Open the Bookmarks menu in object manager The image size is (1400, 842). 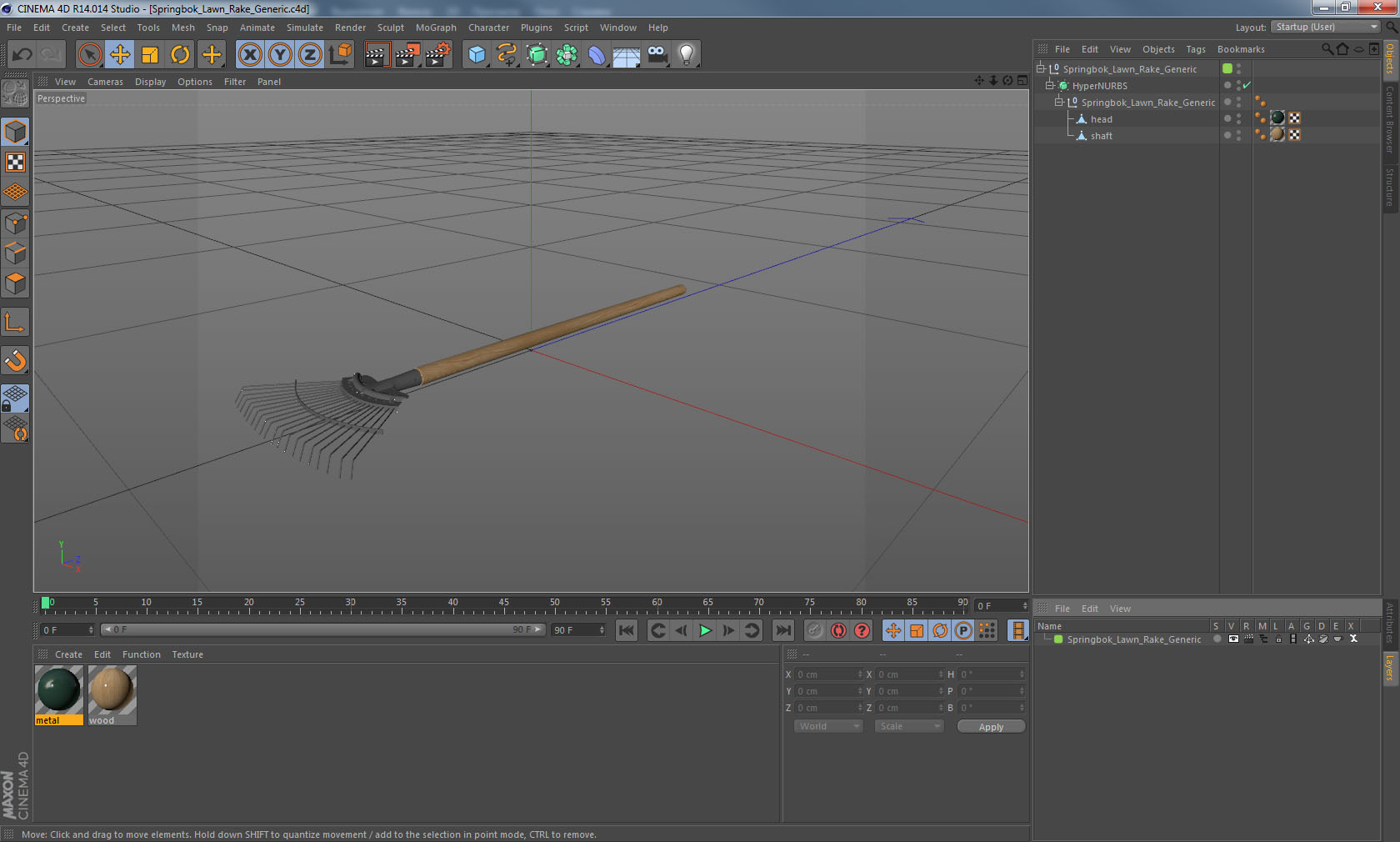coord(1241,49)
